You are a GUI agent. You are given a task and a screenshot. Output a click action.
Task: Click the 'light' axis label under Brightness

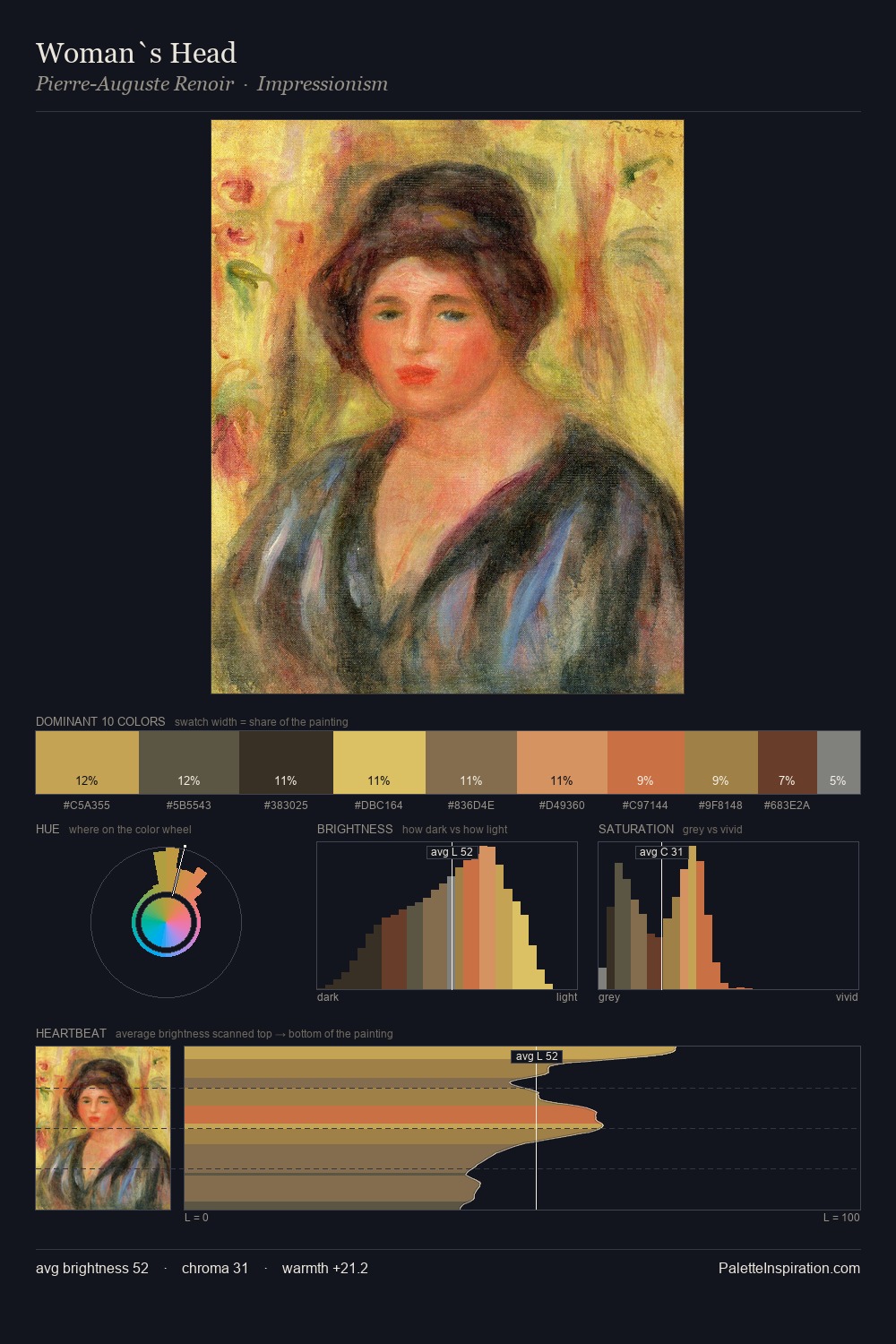567,997
